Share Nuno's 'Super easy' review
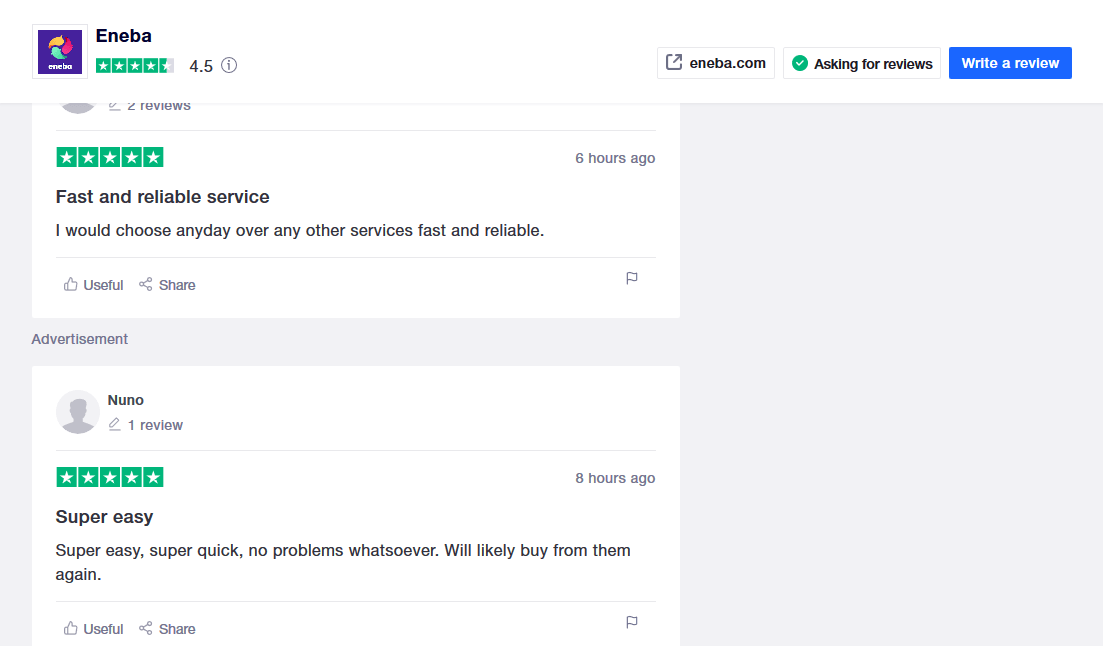Viewport: 1103px width, 646px height. click(167, 629)
